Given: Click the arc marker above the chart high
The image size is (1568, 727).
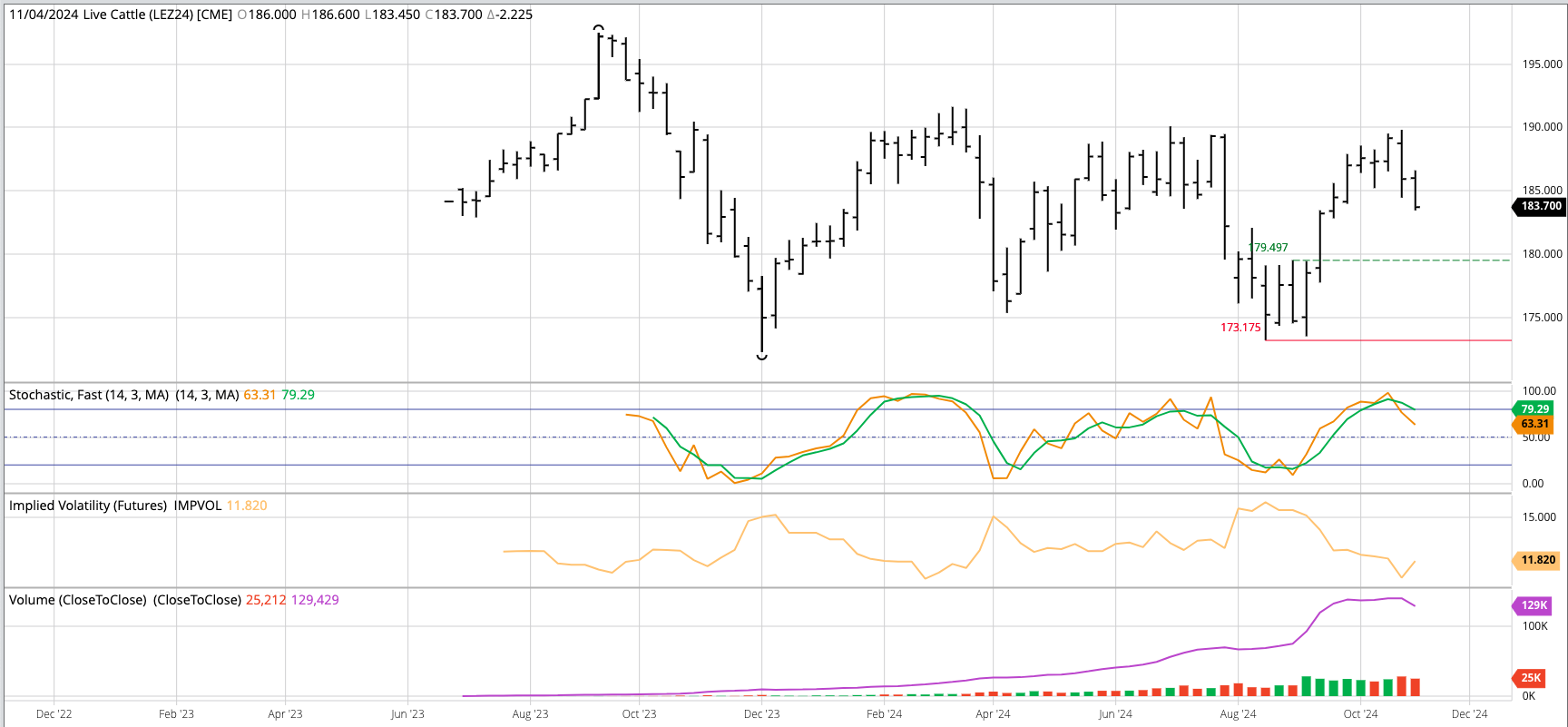Looking at the screenshot, I should pos(598,29).
